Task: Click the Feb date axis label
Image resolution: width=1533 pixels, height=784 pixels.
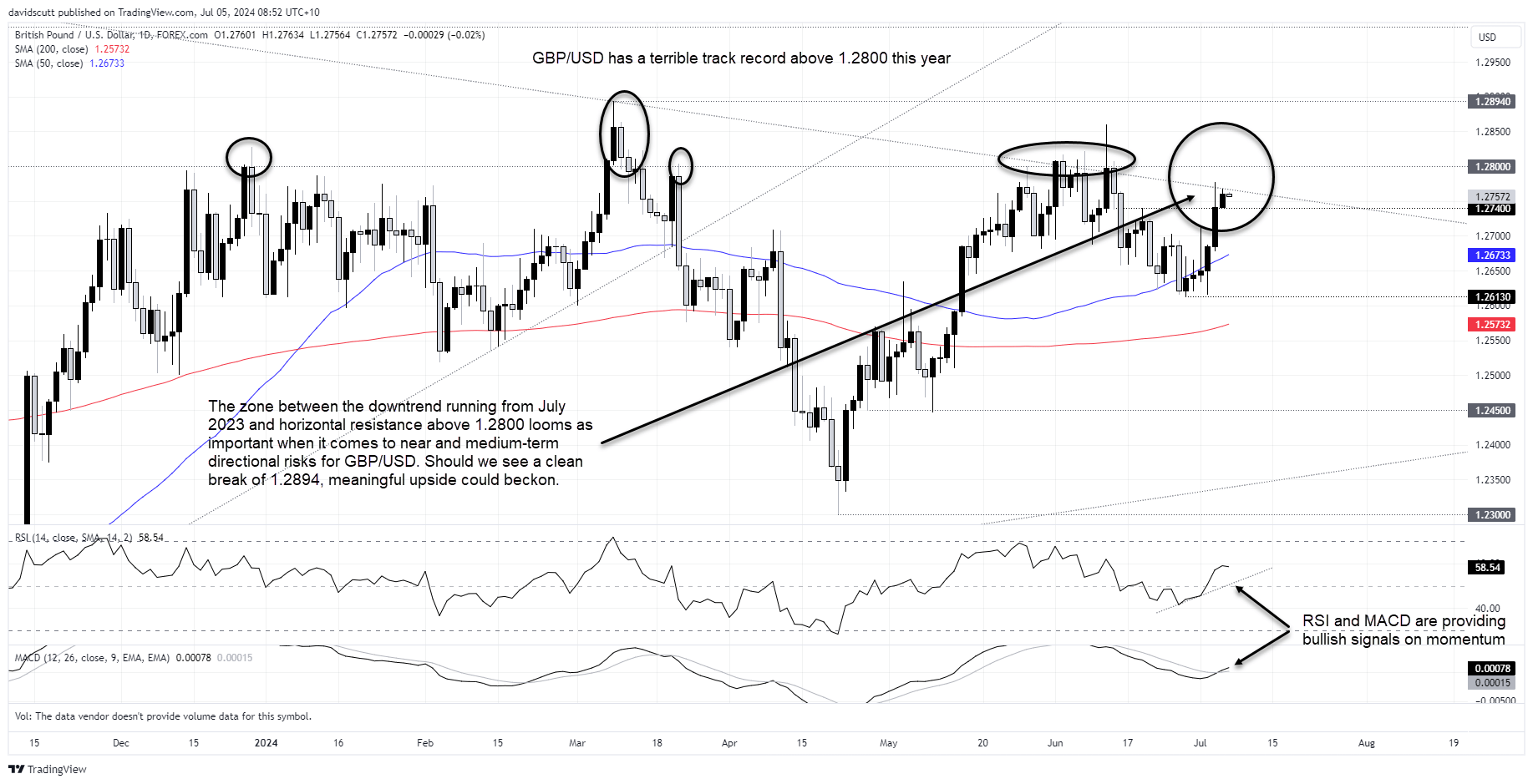Action: coord(425,743)
